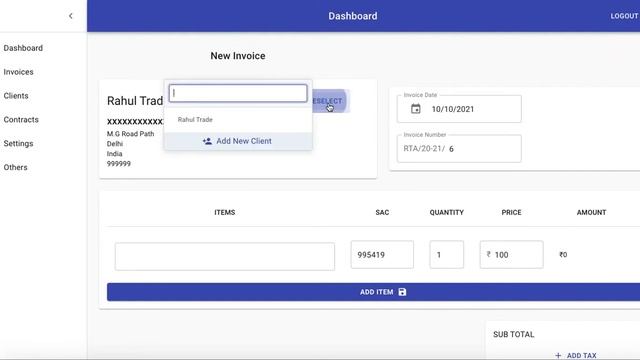Click the India address line
Viewport: 640px width, 360px height.
coord(115,154)
